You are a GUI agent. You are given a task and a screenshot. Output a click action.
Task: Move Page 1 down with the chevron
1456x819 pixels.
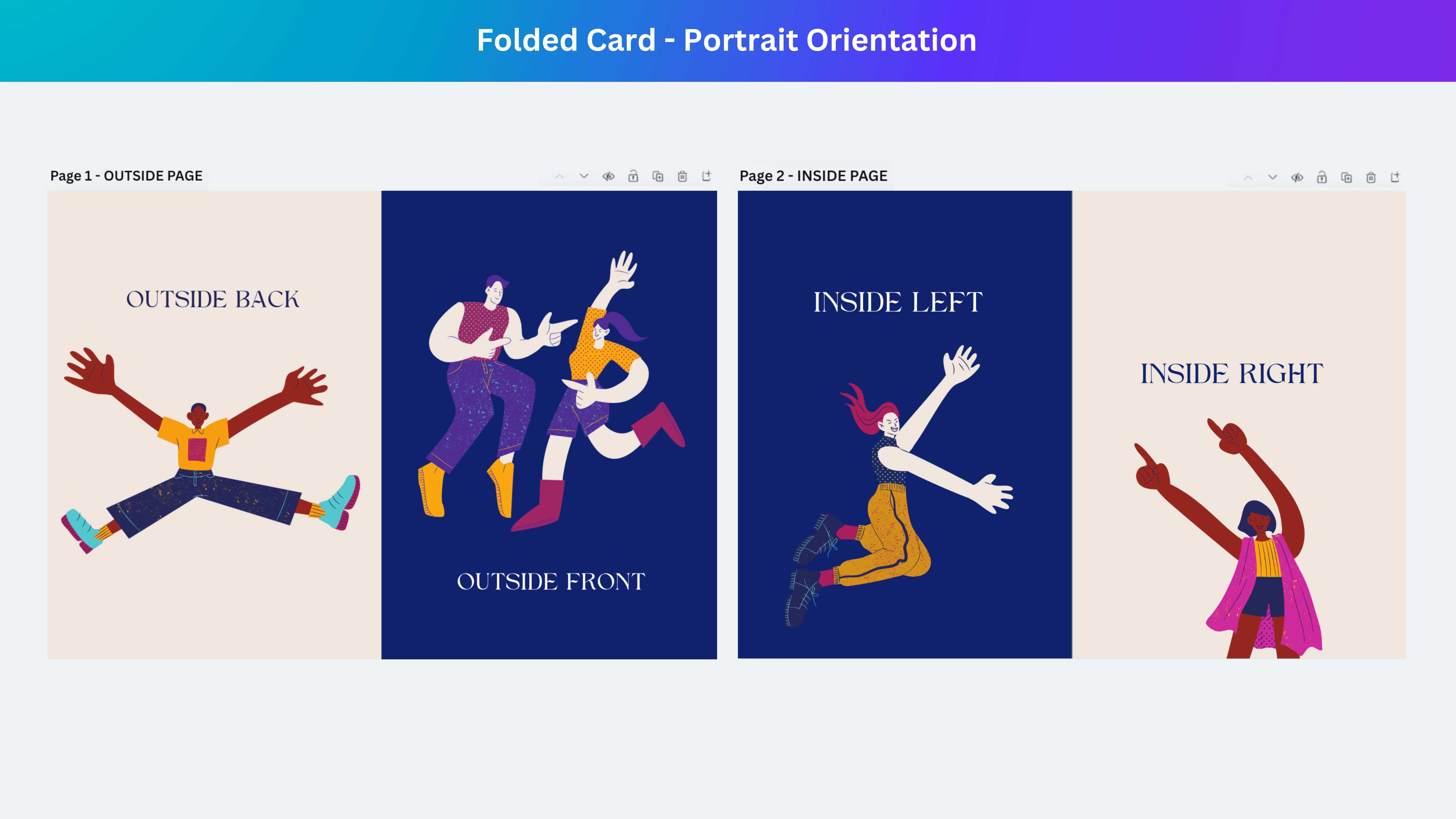[584, 176]
